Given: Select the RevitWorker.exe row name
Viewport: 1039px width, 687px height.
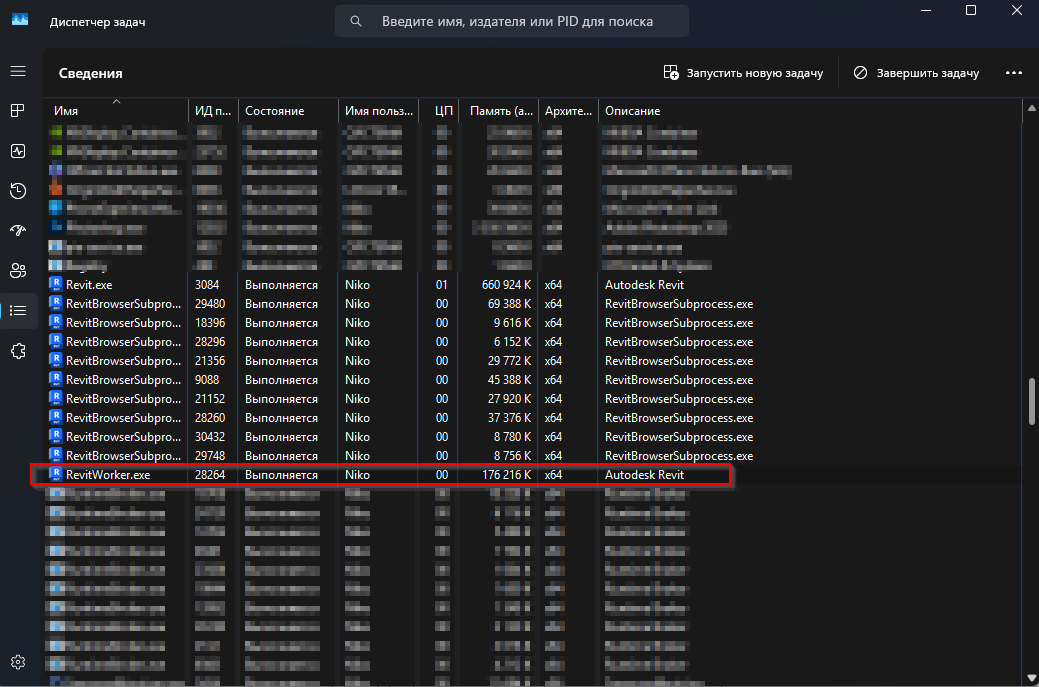Looking at the screenshot, I should pos(108,475).
